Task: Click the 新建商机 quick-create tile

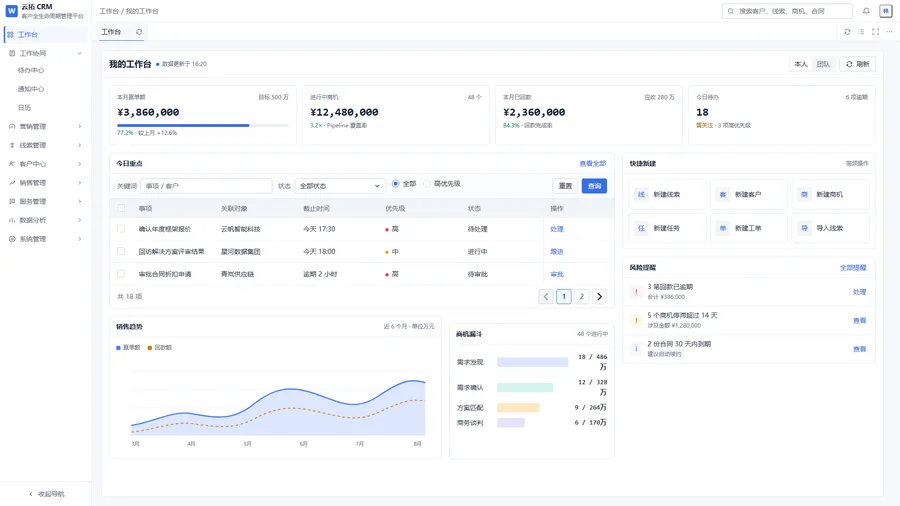Action: point(831,194)
